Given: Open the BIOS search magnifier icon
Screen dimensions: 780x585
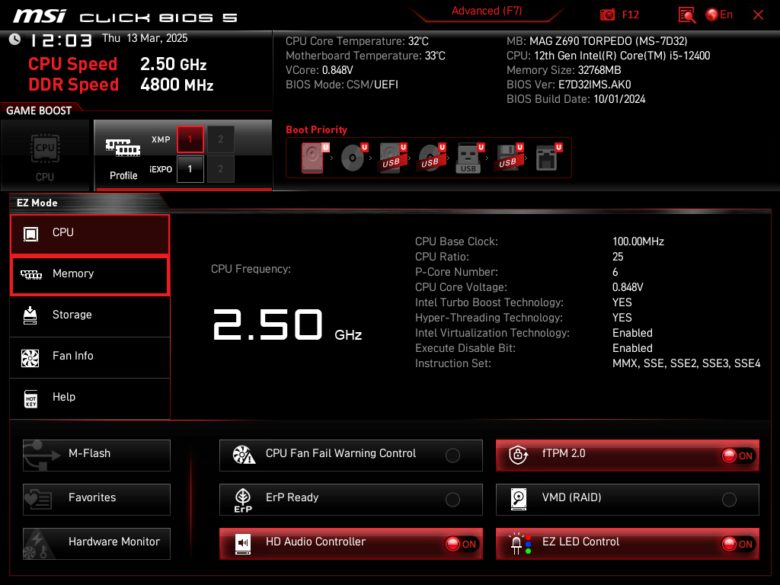Looking at the screenshot, I should click(686, 15).
